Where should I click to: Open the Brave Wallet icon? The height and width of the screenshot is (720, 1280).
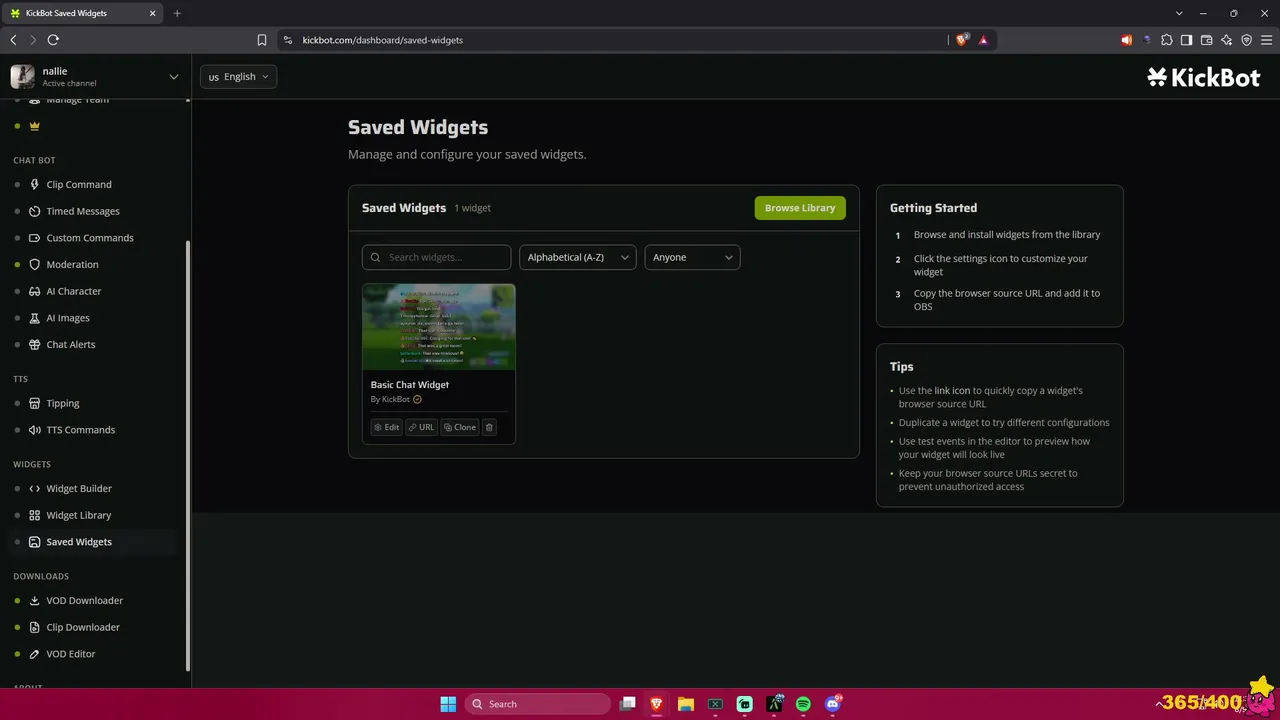click(x=1206, y=40)
